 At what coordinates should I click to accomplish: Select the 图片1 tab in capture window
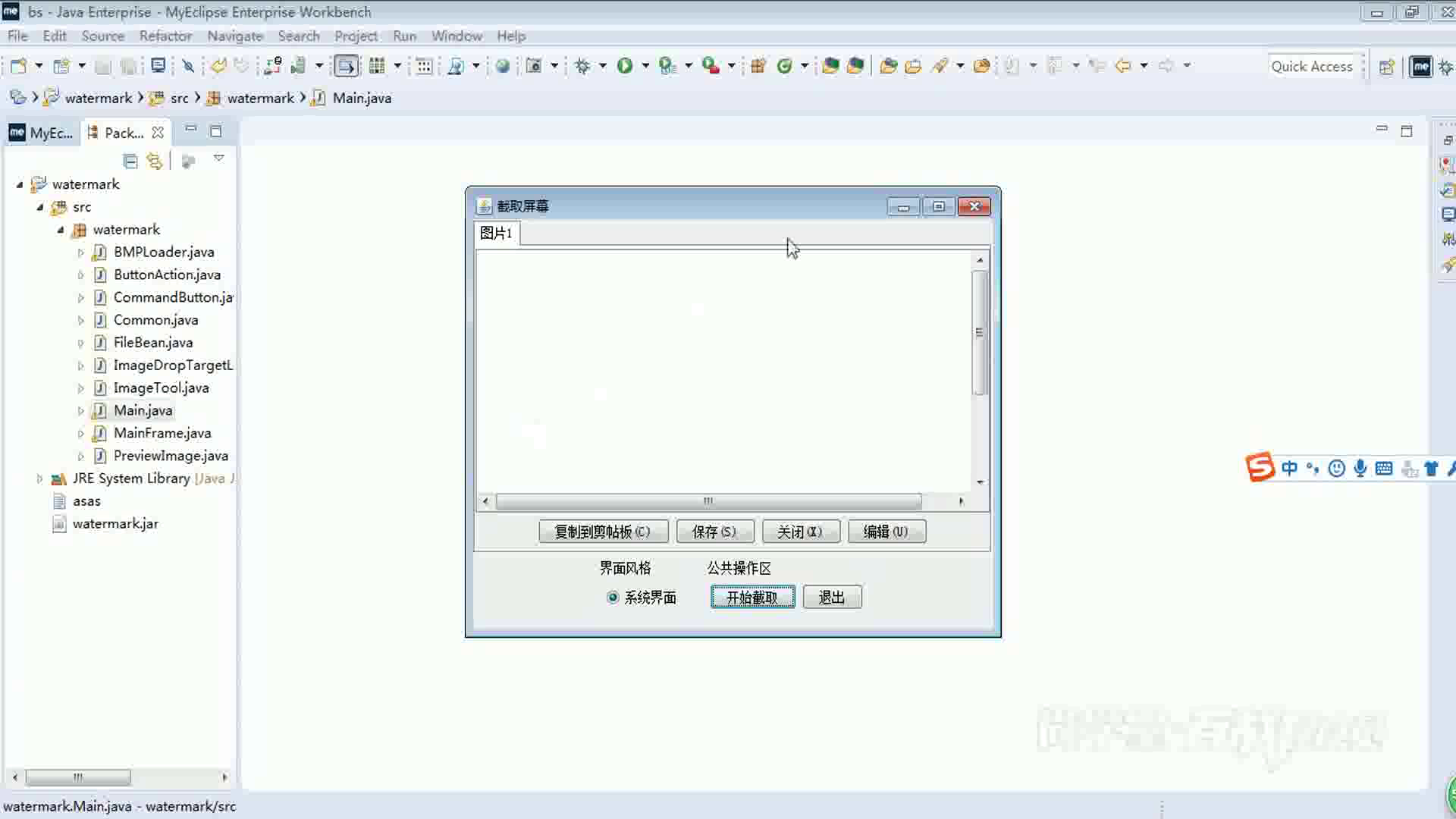[x=497, y=233]
